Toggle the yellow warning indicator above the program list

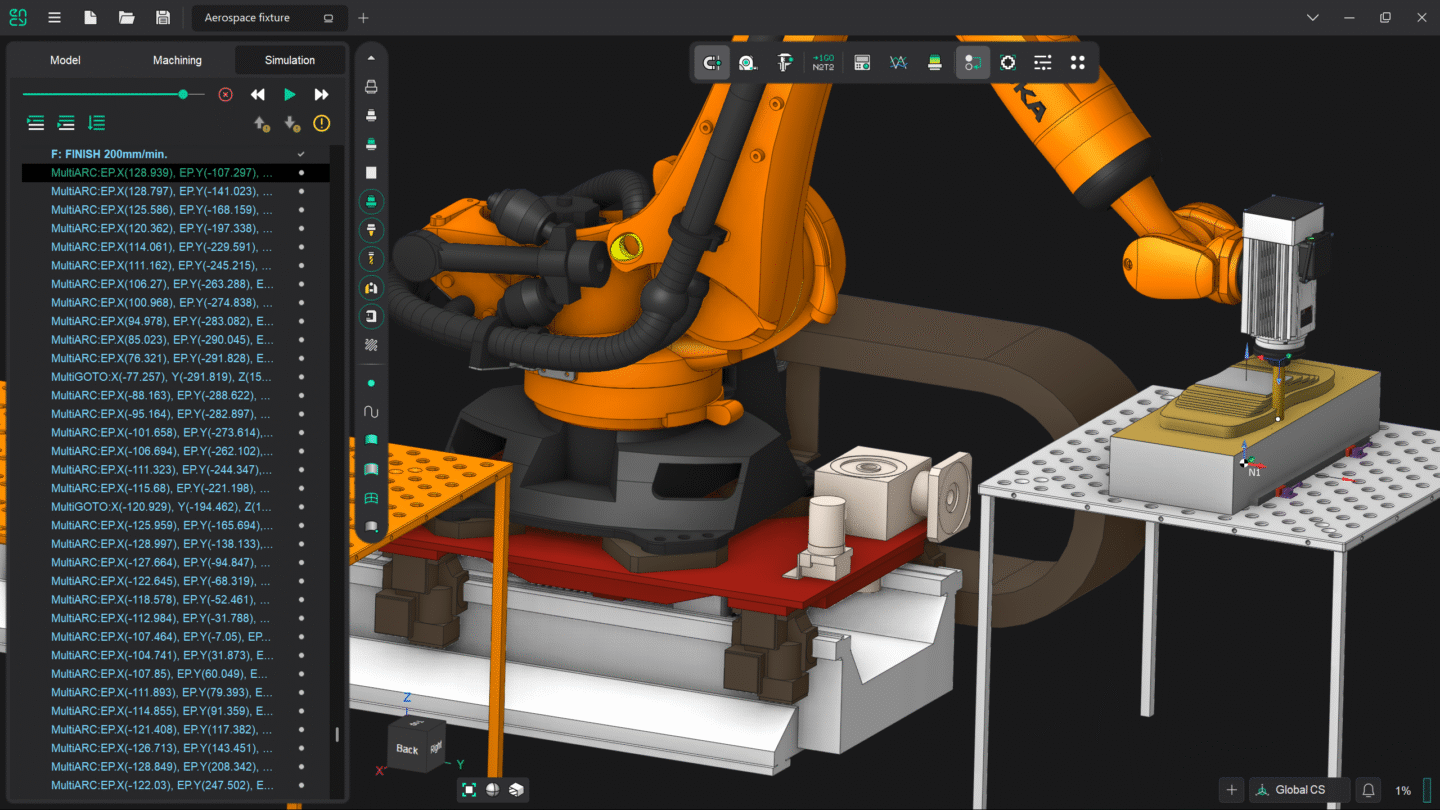click(x=320, y=123)
